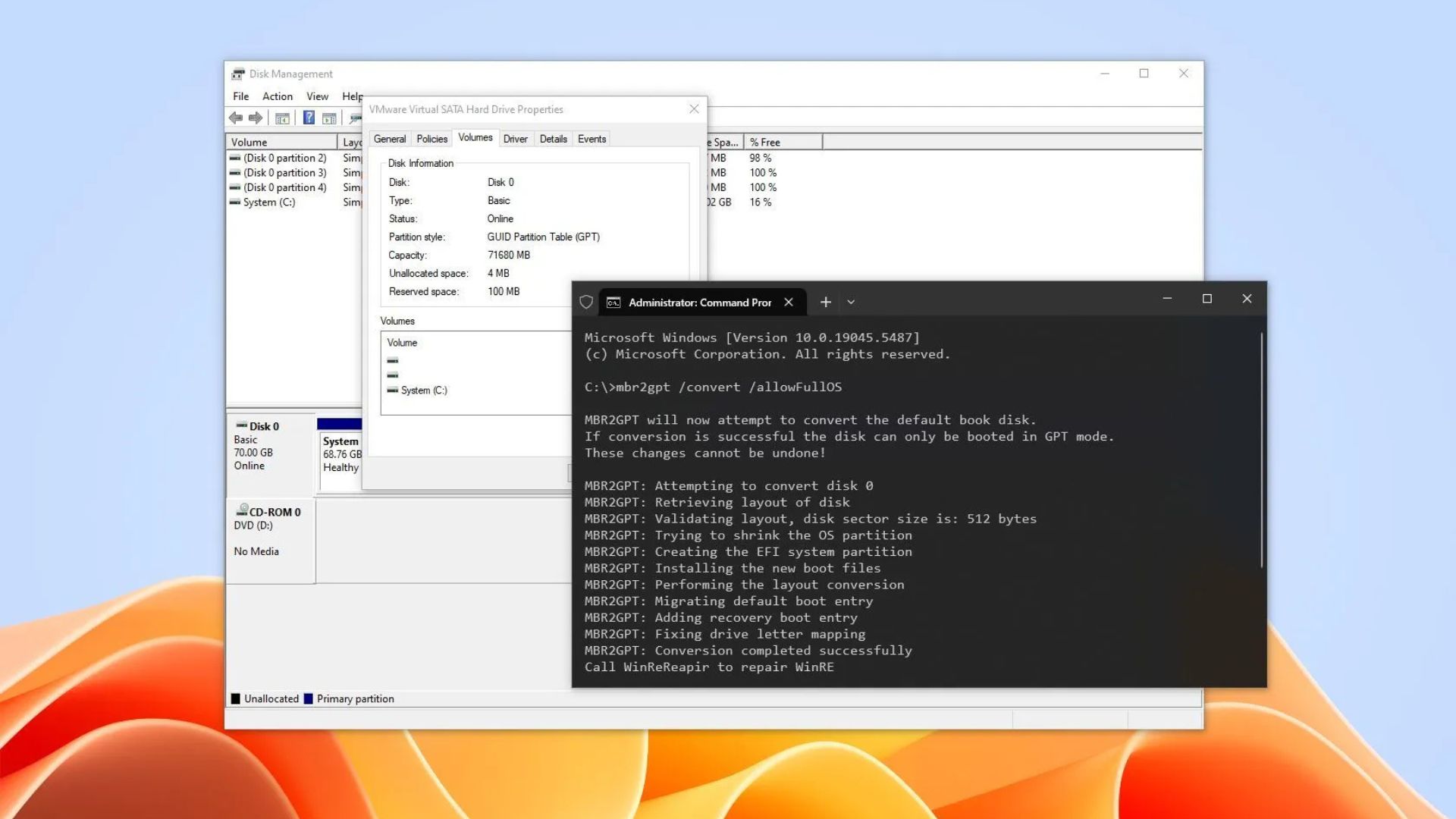Select the Policies tab in drive properties
This screenshot has height=819, width=1456.
coord(431,138)
